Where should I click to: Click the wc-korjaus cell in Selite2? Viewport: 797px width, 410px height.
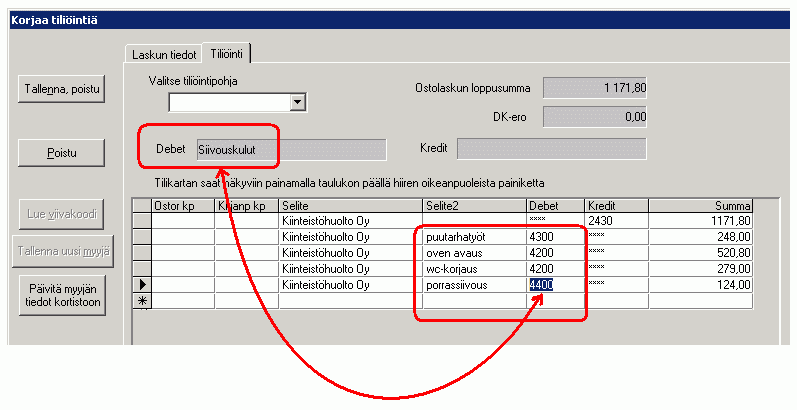coord(473,269)
